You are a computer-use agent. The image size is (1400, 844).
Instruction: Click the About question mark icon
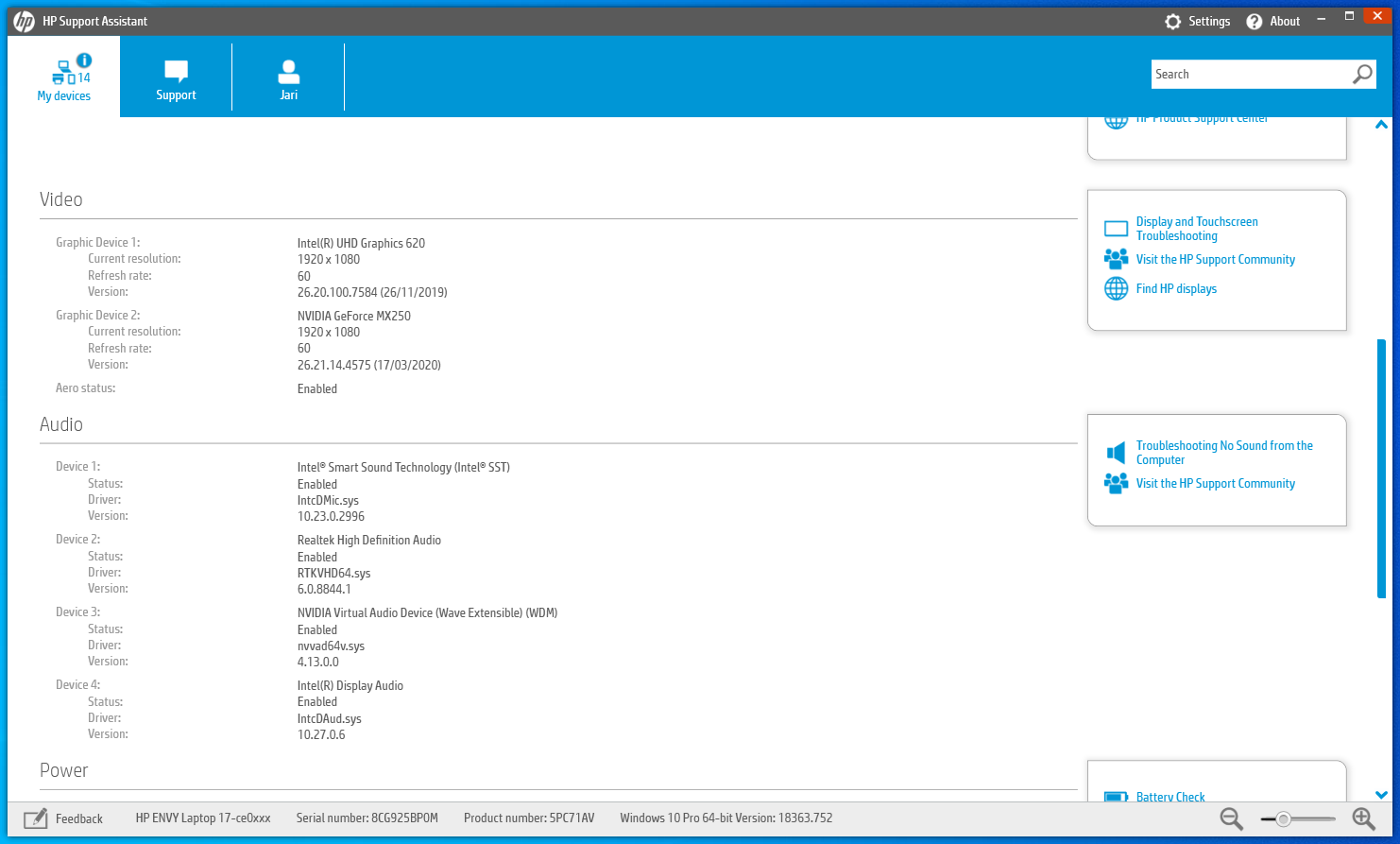[x=1254, y=22]
